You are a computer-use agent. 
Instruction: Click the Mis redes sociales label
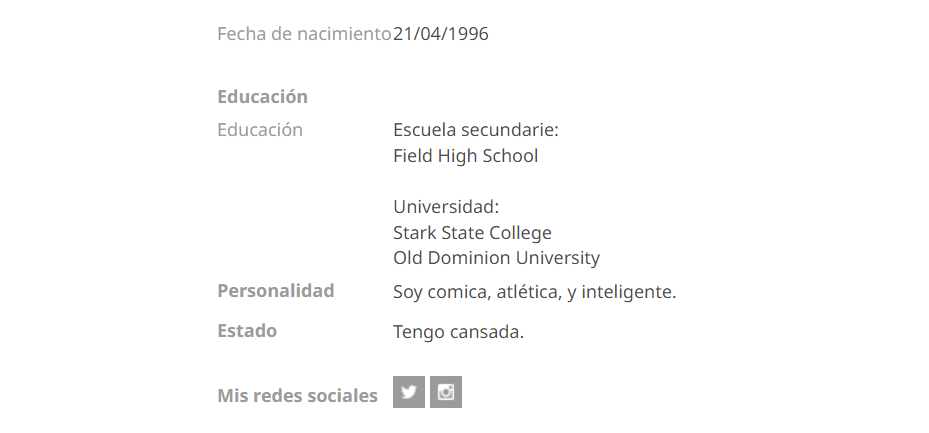point(297,396)
